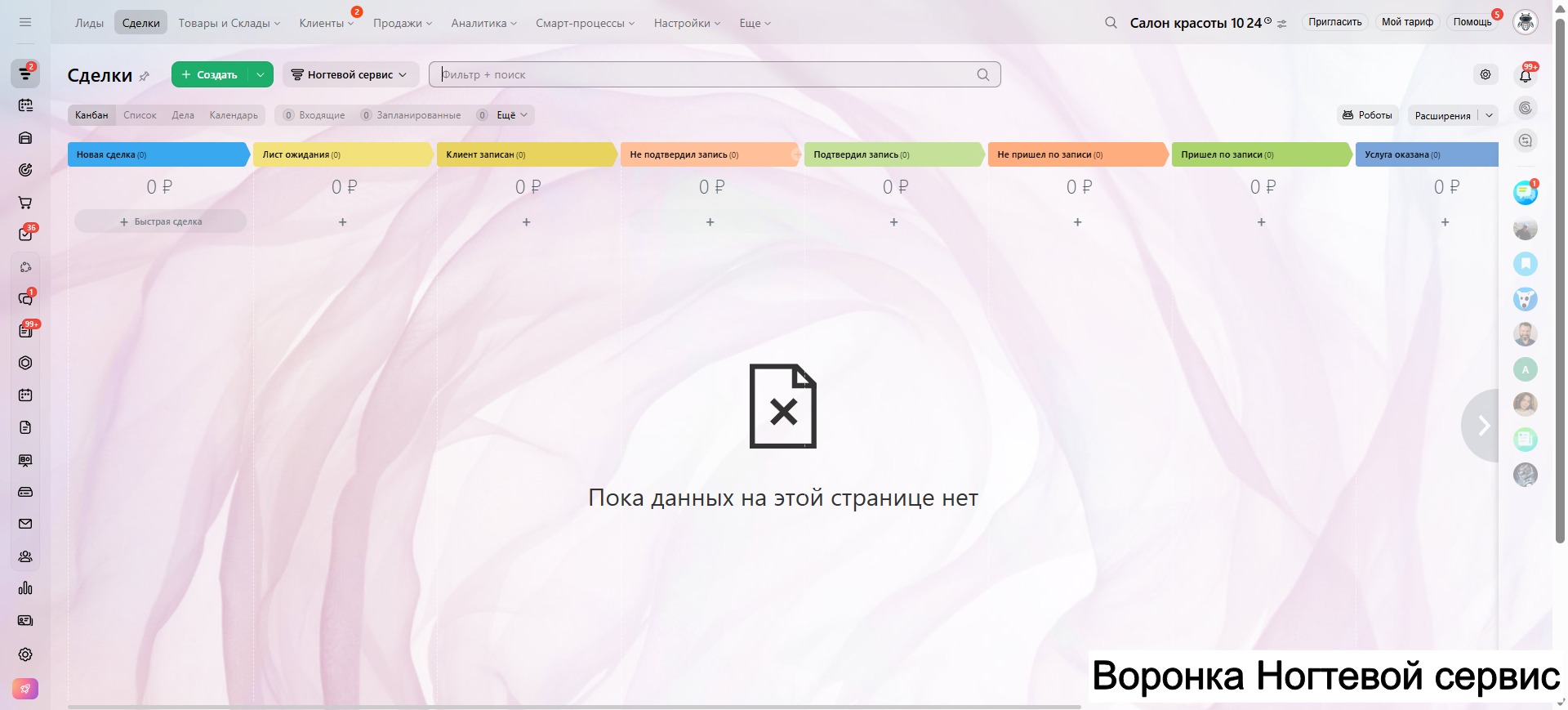This screenshot has width=1568, height=710.
Task: Expand the Еще menu in top navigation
Action: click(x=755, y=23)
